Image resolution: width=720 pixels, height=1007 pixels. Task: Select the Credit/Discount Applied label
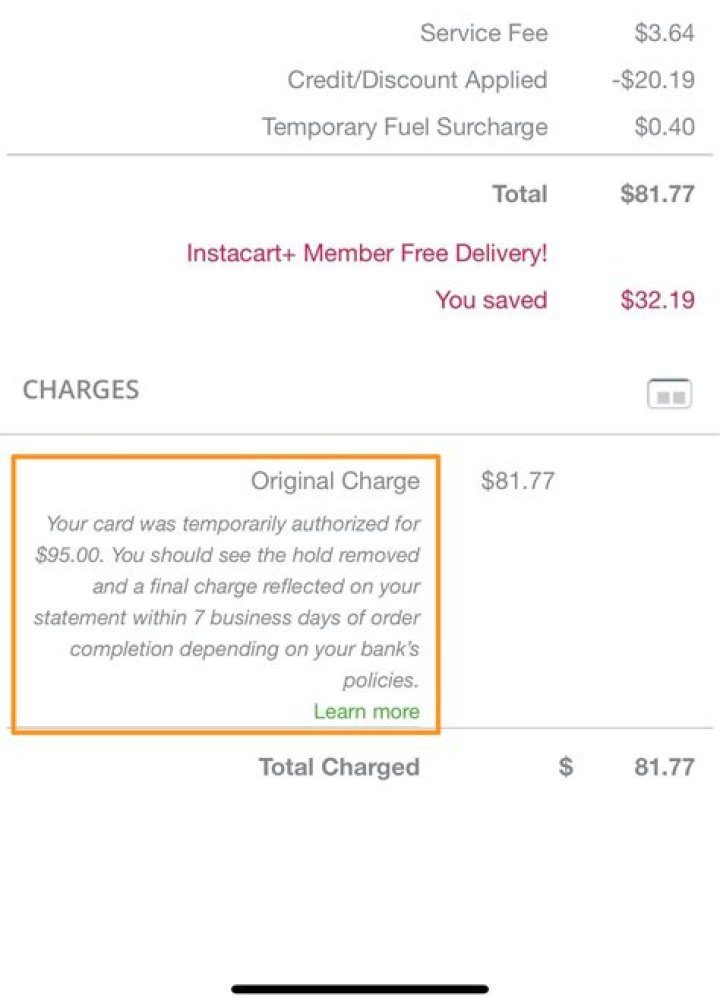coord(417,80)
